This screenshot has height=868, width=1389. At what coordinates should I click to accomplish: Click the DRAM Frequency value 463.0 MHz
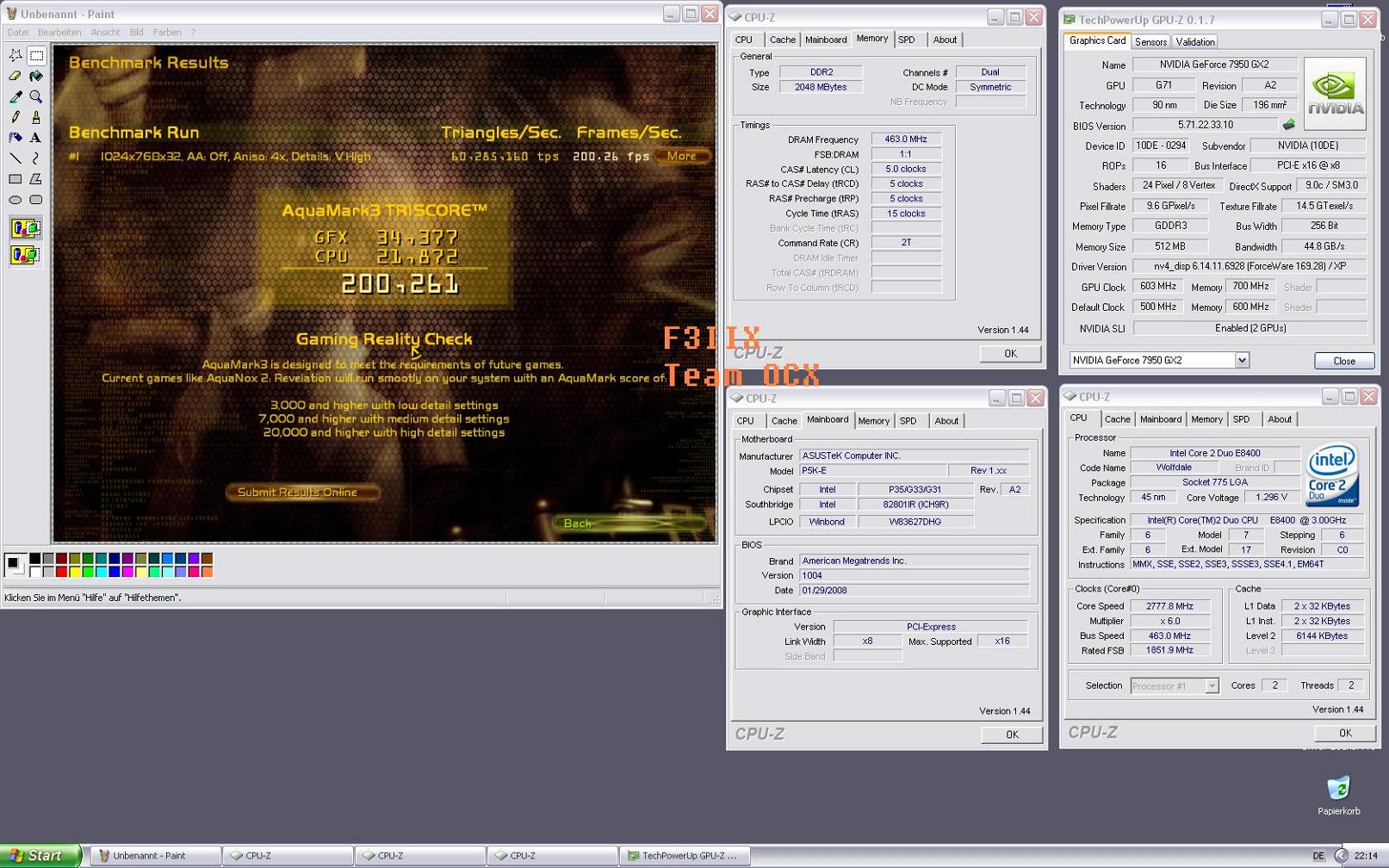906,139
